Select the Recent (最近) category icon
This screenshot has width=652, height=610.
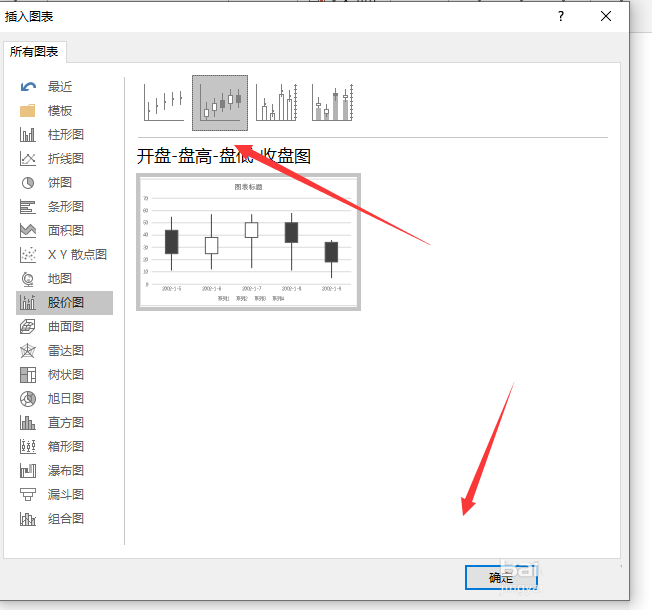coord(28,86)
